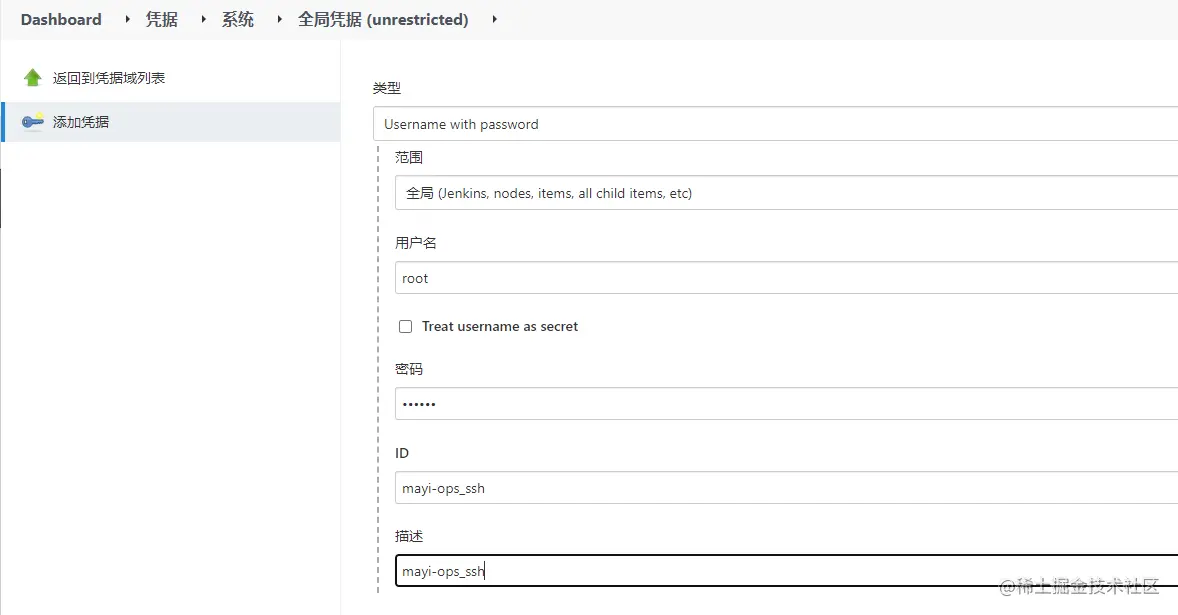
Task: Open 全局凭据 (unrestricted) breadcrumb
Action: point(383,19)
